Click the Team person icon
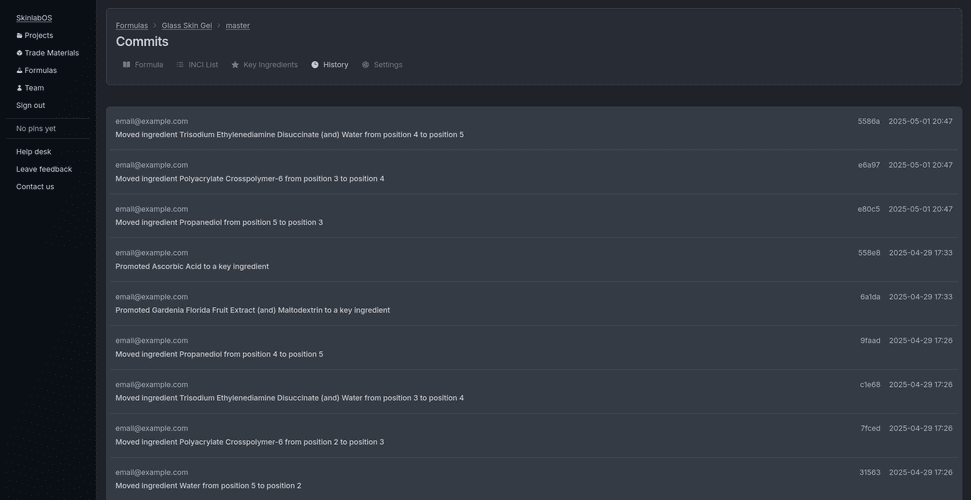971x500 pixels. click(x=19, y=88)
